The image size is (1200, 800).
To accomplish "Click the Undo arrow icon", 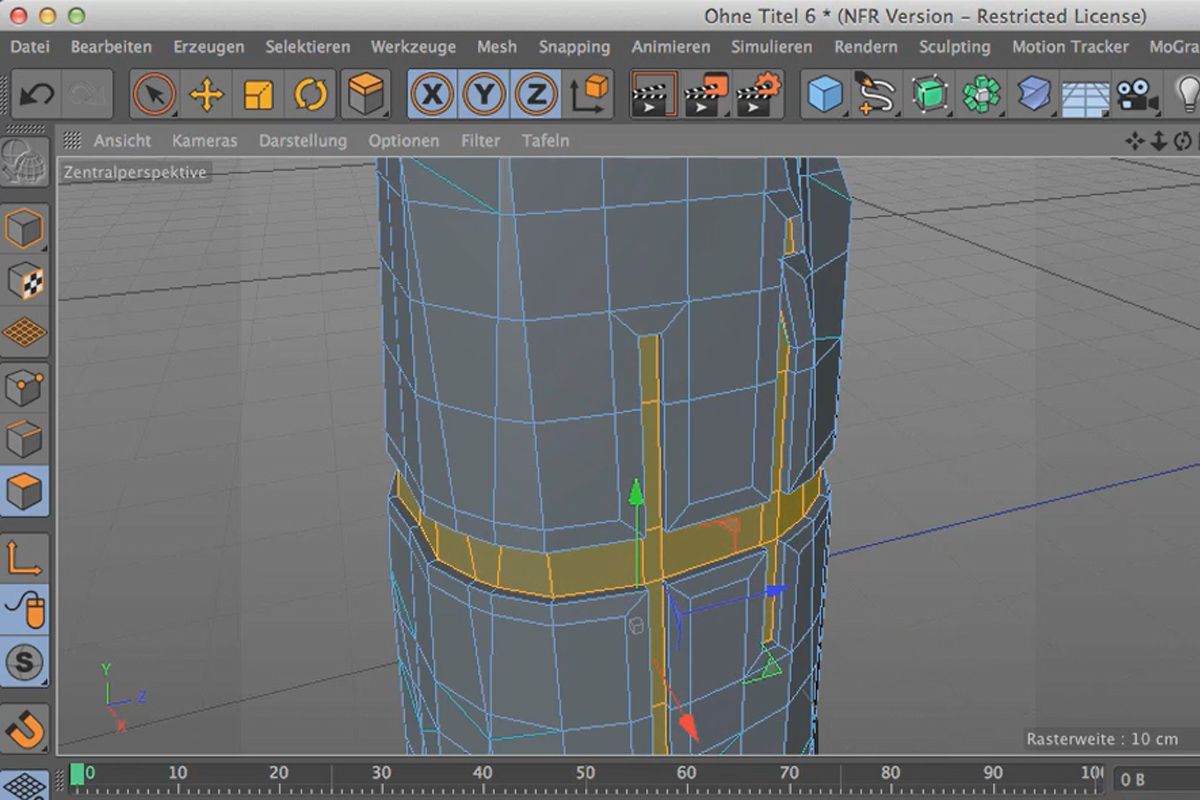I will tap(38, 95).
